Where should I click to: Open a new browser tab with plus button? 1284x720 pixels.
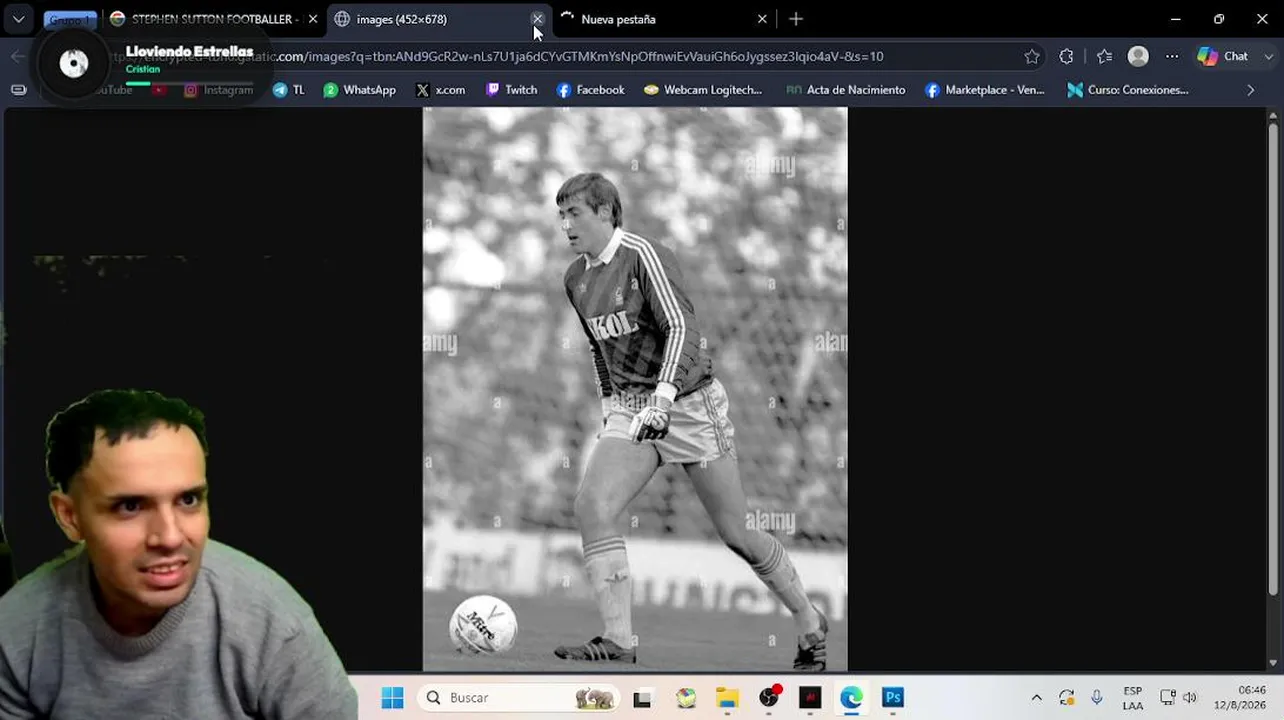796,19
